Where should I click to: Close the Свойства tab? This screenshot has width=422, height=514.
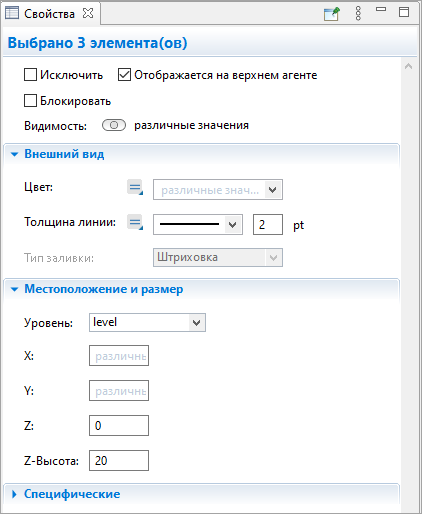(x=88, y=13)
